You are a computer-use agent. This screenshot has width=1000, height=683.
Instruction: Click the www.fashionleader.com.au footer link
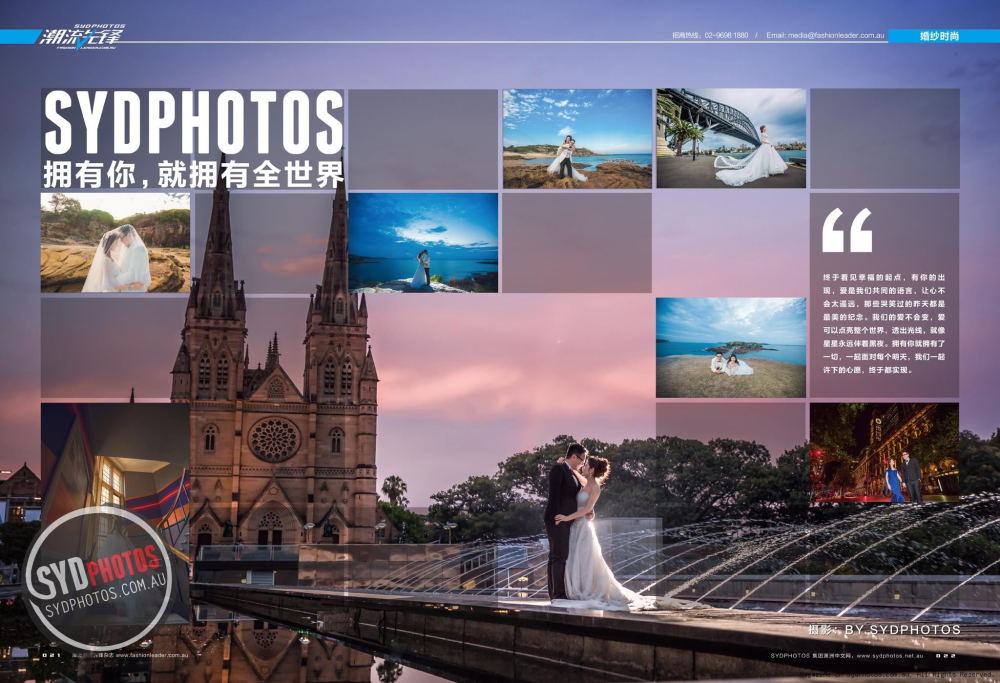[152, 655]
